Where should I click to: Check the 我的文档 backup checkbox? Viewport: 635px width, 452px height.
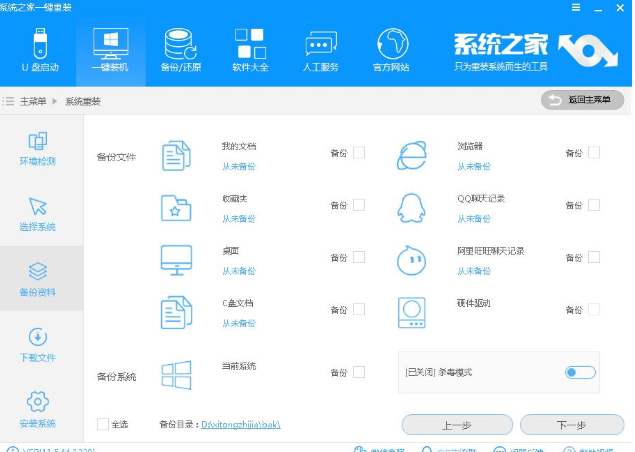[x=359, y=153]
